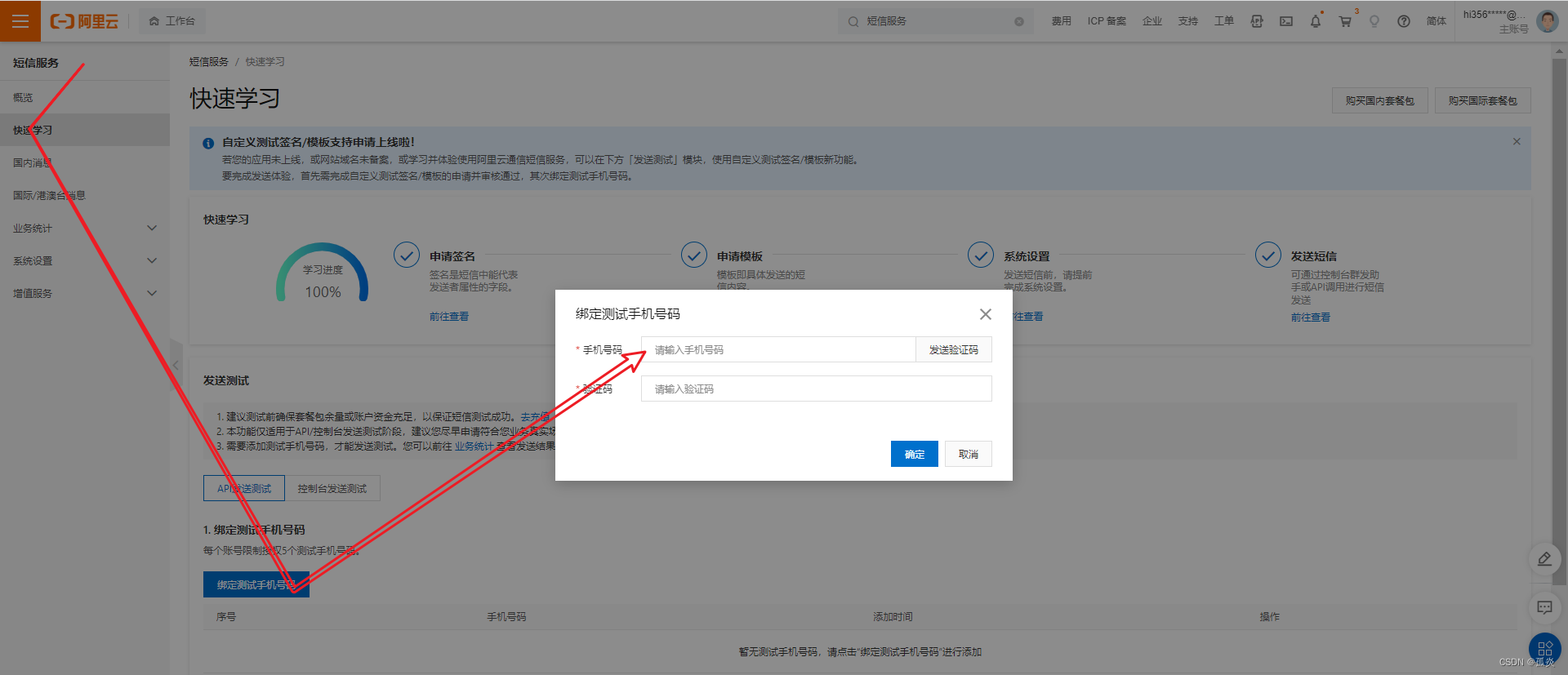
Task: Focus the 验证码 input field
Action: 817,389
